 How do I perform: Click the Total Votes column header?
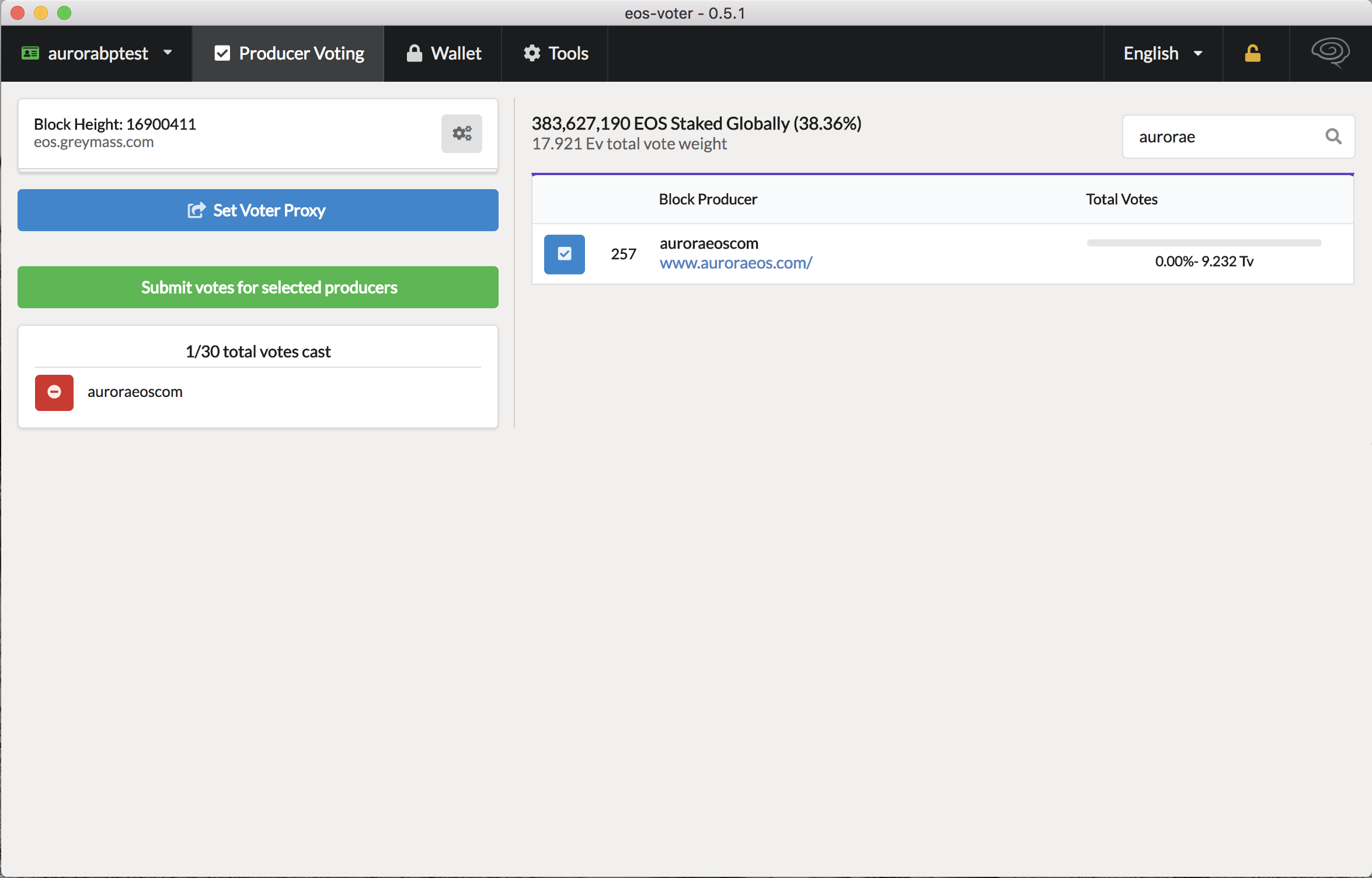coord(1122,199)
